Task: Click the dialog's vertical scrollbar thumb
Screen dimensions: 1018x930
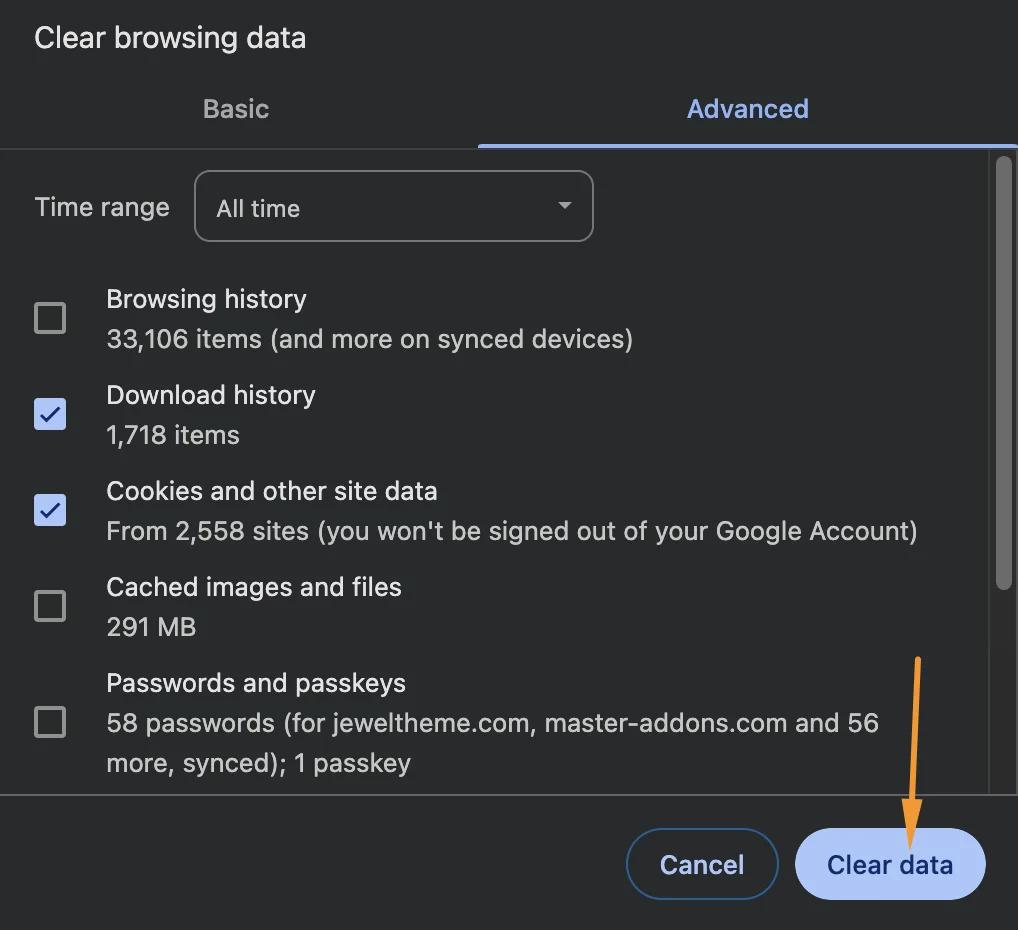Action: tap(1004, 373)
